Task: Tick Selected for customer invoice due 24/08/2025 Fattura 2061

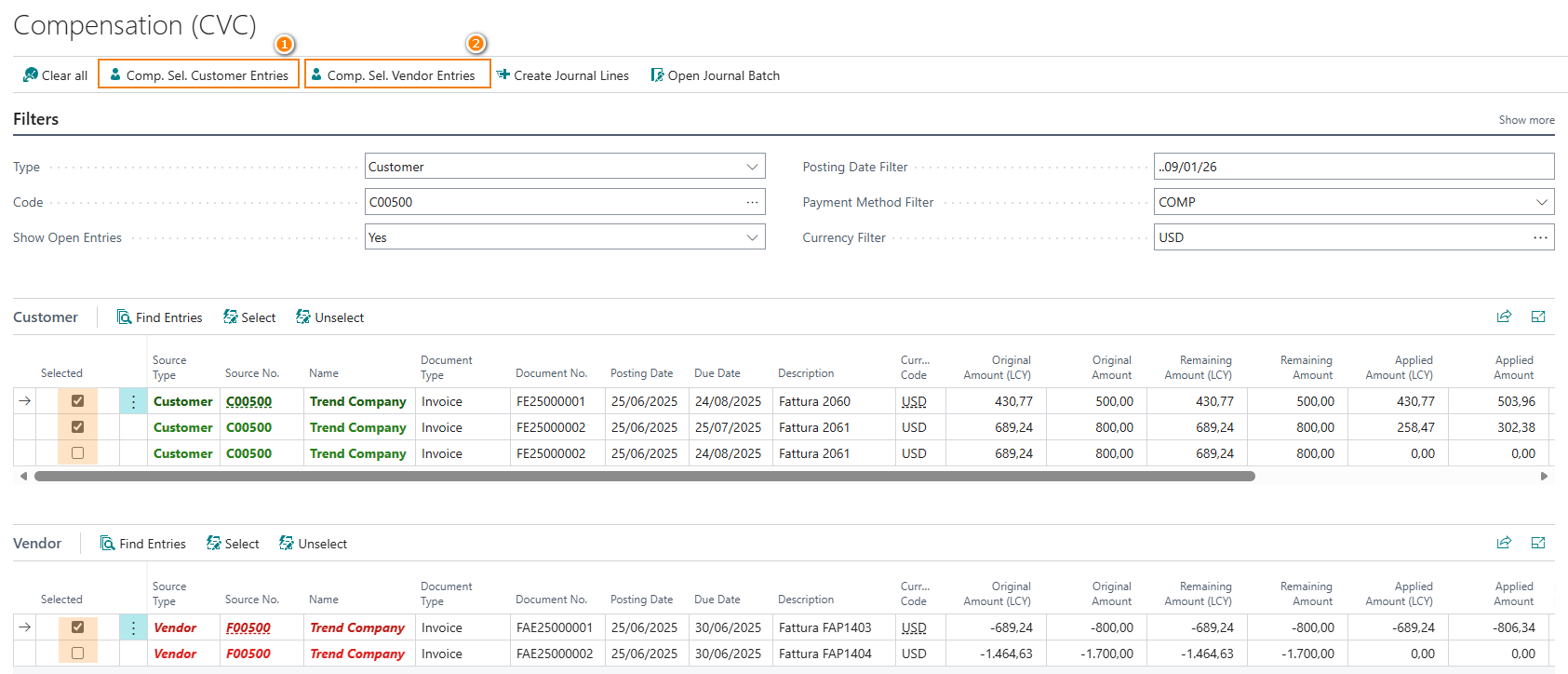Action: pyautogui.click(x=78, y=453)
